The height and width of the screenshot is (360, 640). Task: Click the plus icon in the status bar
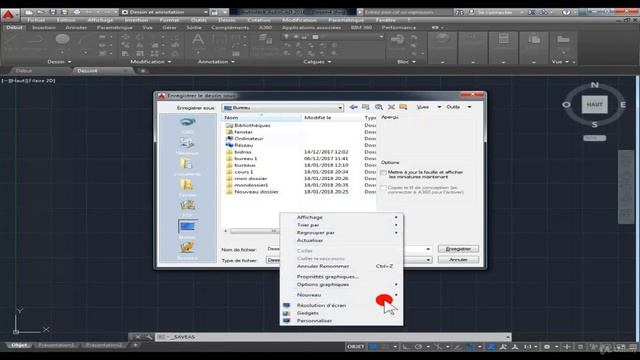567,347
